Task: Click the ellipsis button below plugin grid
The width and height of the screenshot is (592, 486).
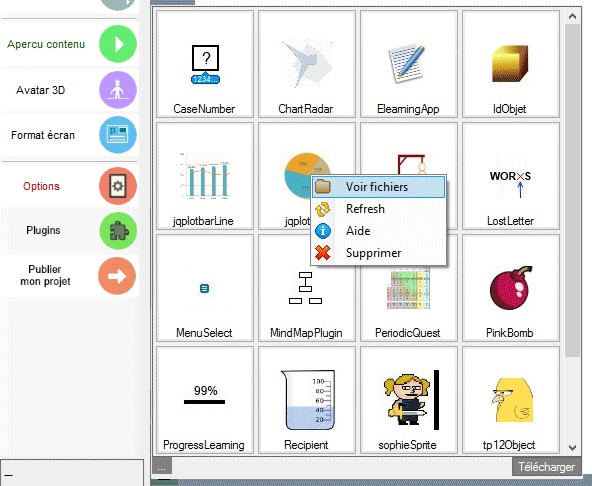Action: [x=162, y=466]
